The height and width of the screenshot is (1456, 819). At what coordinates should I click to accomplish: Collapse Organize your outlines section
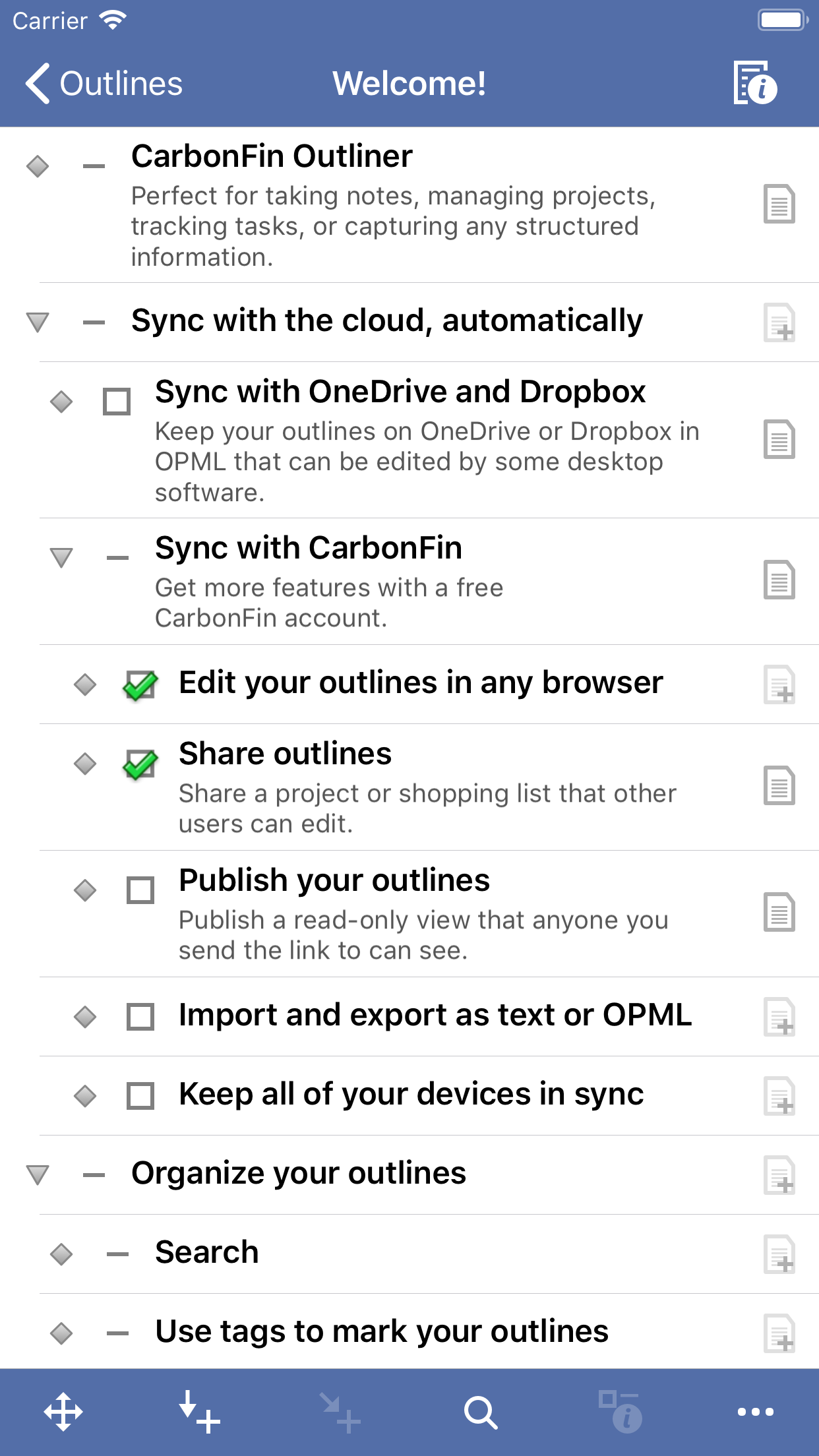click(38, 1175)
